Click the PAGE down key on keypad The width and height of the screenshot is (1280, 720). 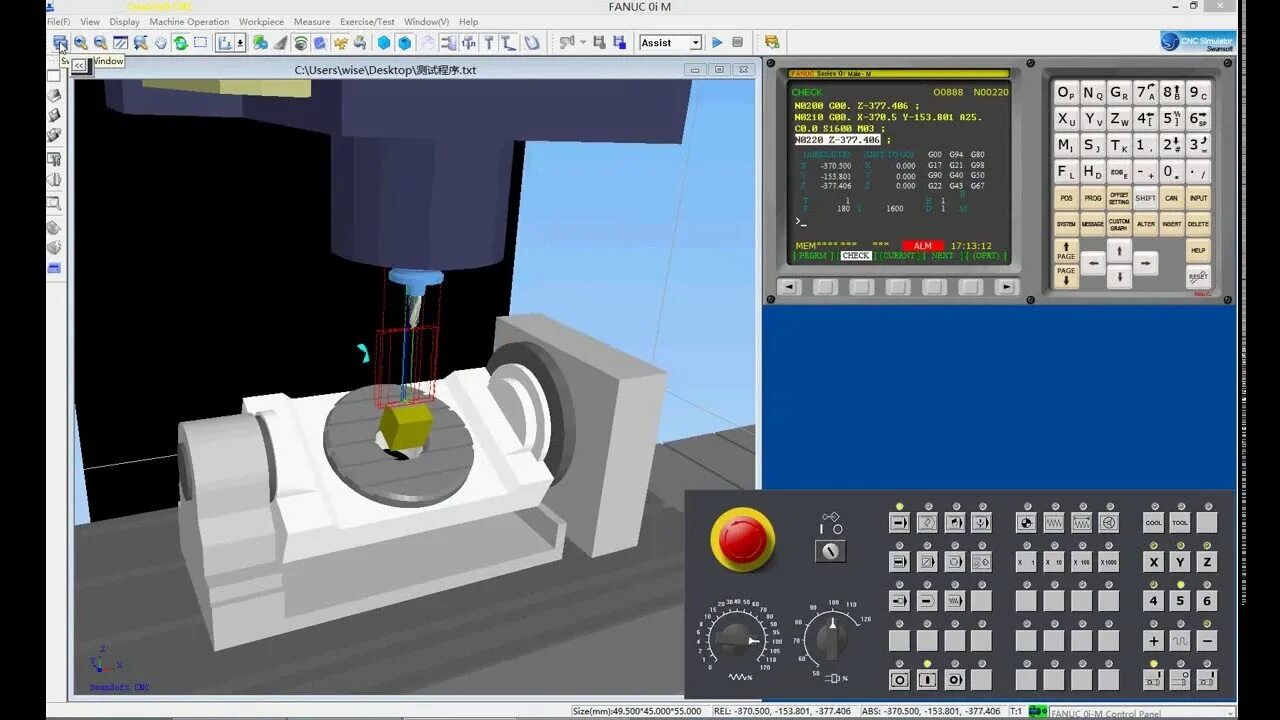coord(1067,275)
